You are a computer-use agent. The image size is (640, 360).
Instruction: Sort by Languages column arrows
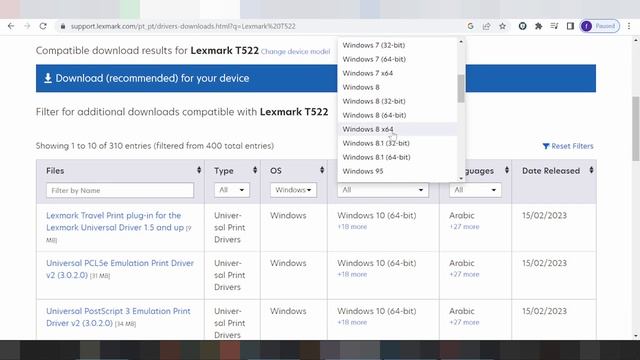point(507,170)
